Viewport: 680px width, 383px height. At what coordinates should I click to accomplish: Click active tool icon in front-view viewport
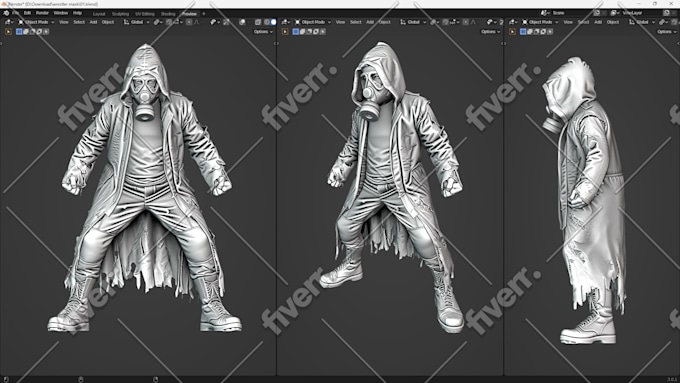8,32
